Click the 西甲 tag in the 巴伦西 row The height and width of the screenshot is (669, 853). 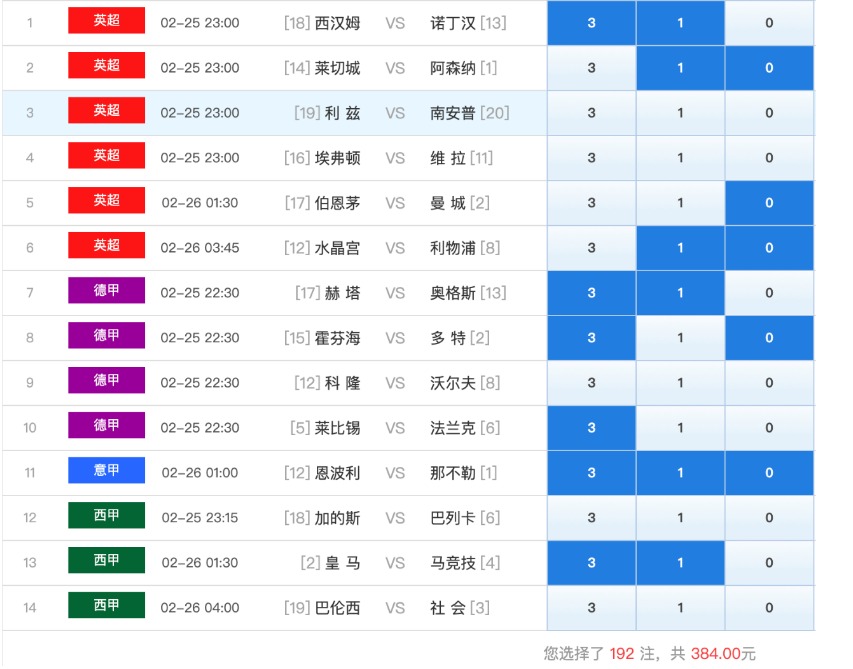(x=107, y=605)
